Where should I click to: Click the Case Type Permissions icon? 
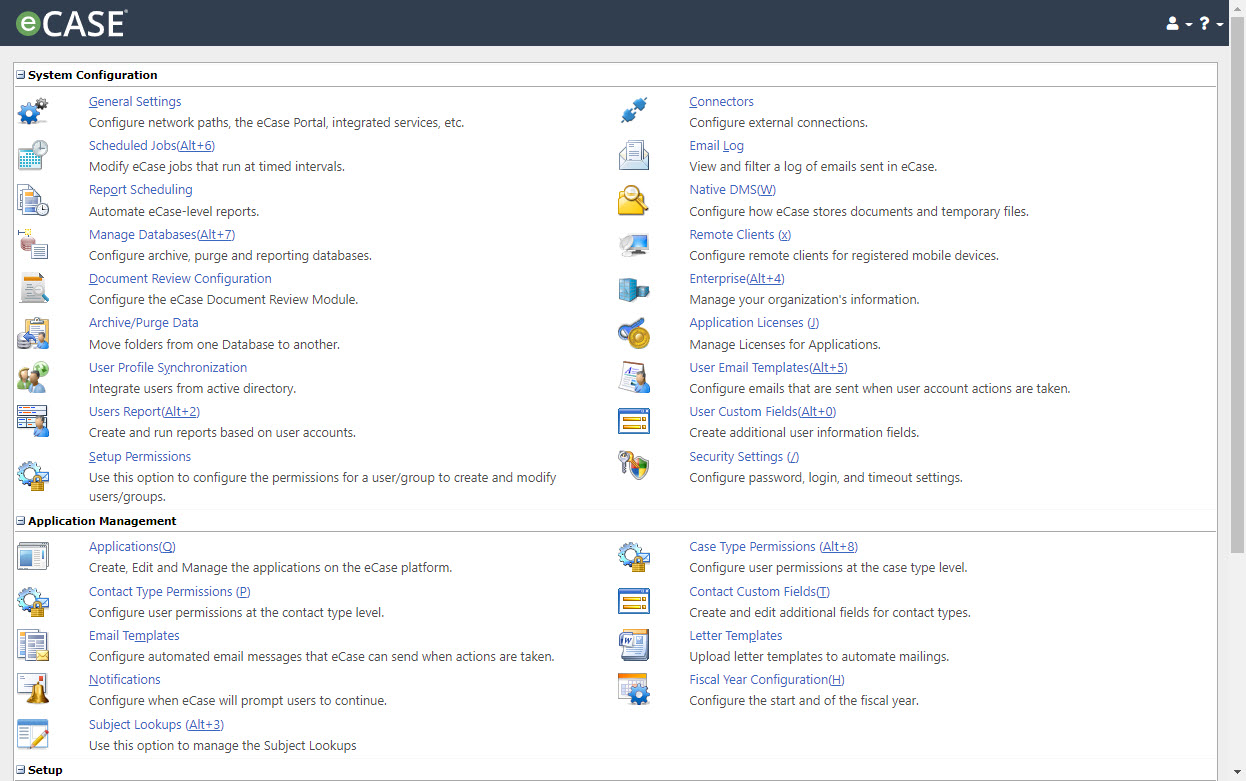click(x=634, y=556)
